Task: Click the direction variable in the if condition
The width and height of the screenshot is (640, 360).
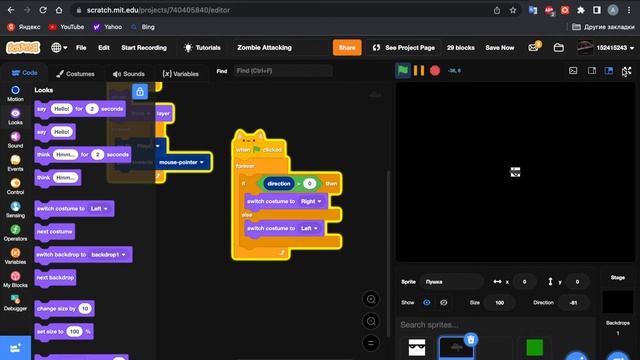Action: coord(279,184)
